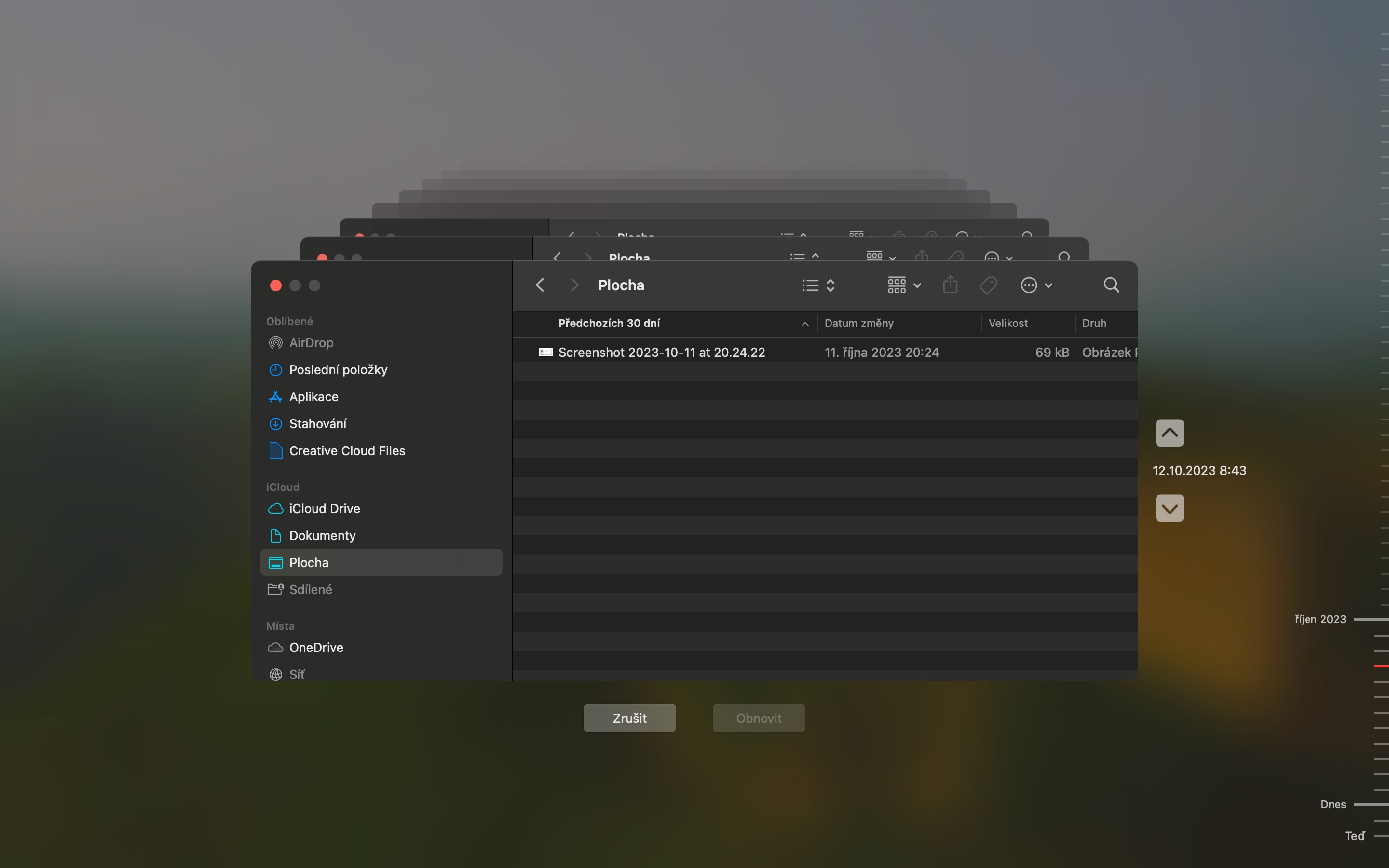Open the Stahování folder
This screenshot has height=868, width=1389.
coord(318,424)
